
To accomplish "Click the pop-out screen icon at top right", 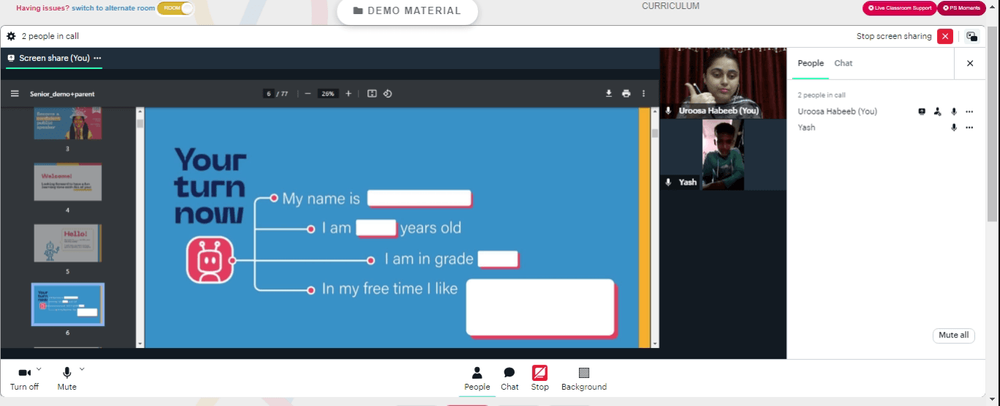I will (x=971, y=36).
